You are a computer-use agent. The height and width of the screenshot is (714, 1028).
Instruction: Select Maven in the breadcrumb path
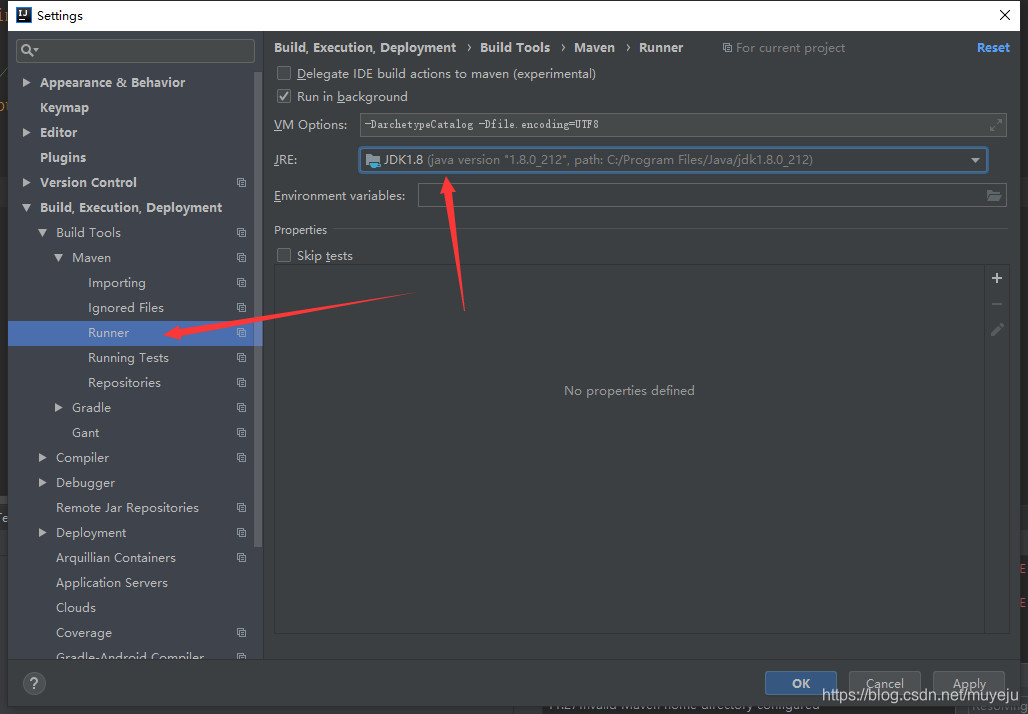click(594, 47)
